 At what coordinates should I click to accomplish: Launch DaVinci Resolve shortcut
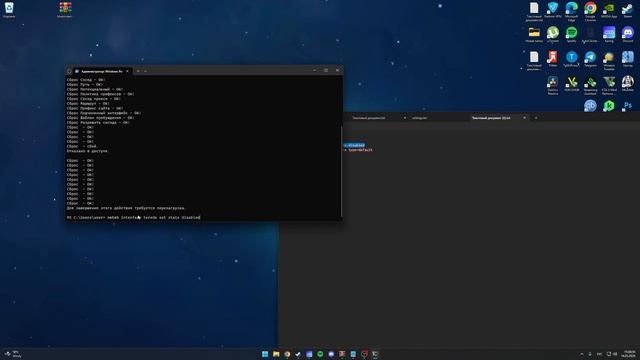click(553, 85)
